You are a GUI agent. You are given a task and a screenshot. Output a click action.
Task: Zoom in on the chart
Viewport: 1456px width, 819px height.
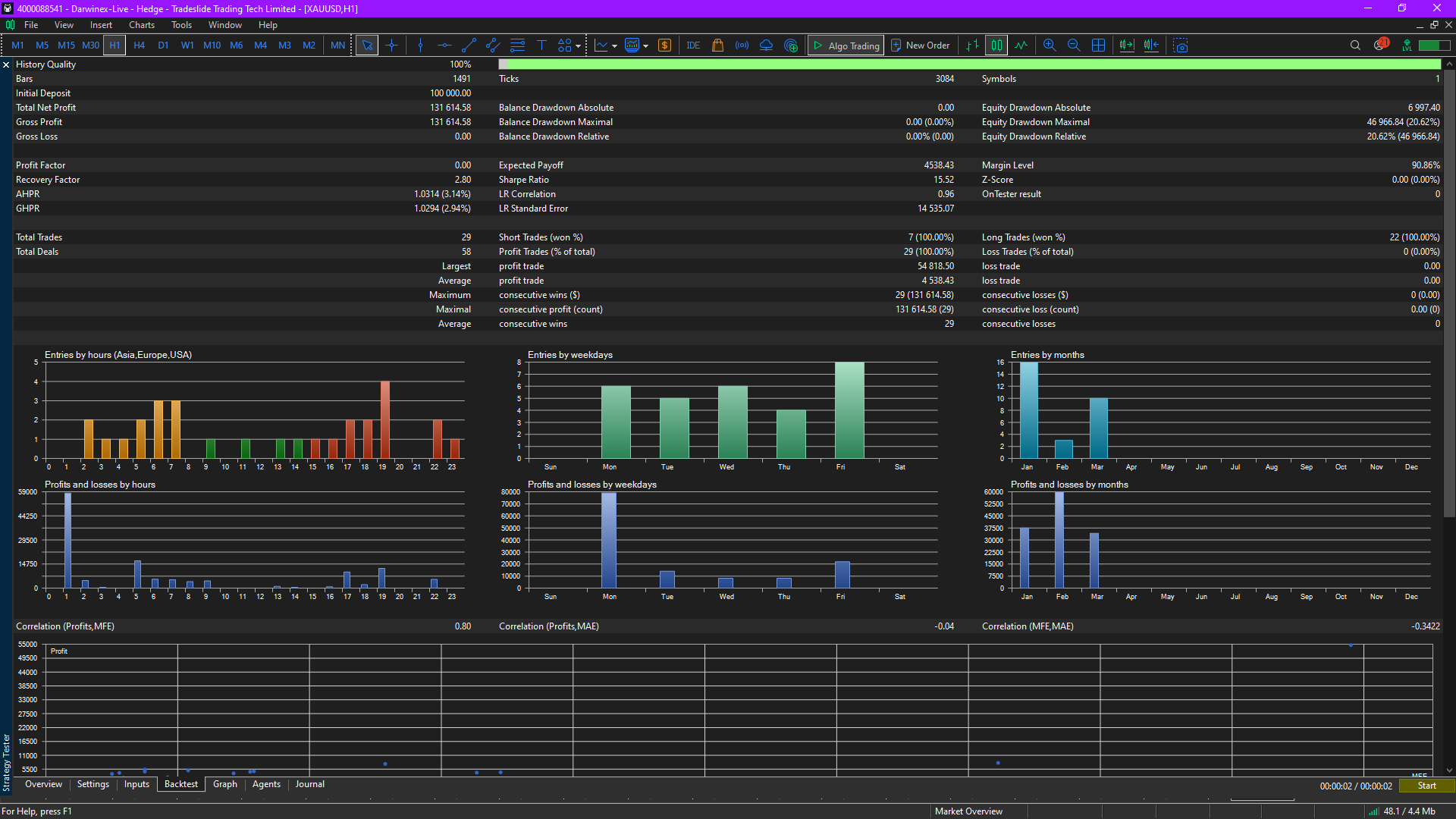coord(1050,45)
